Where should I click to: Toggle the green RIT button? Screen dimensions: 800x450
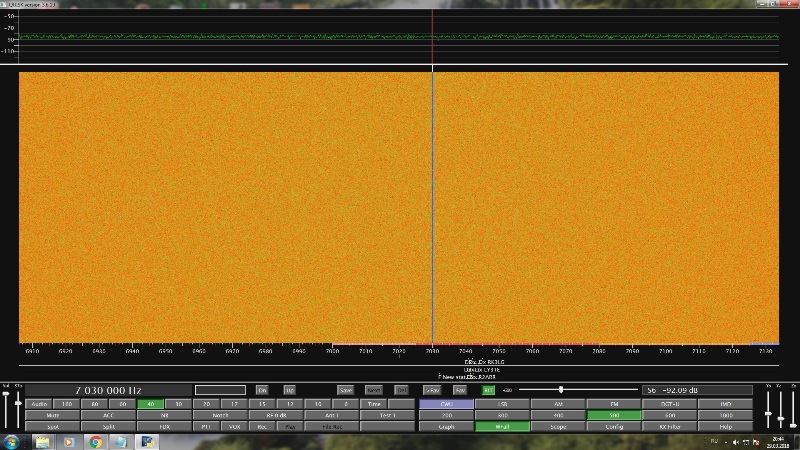click(489, 390)
